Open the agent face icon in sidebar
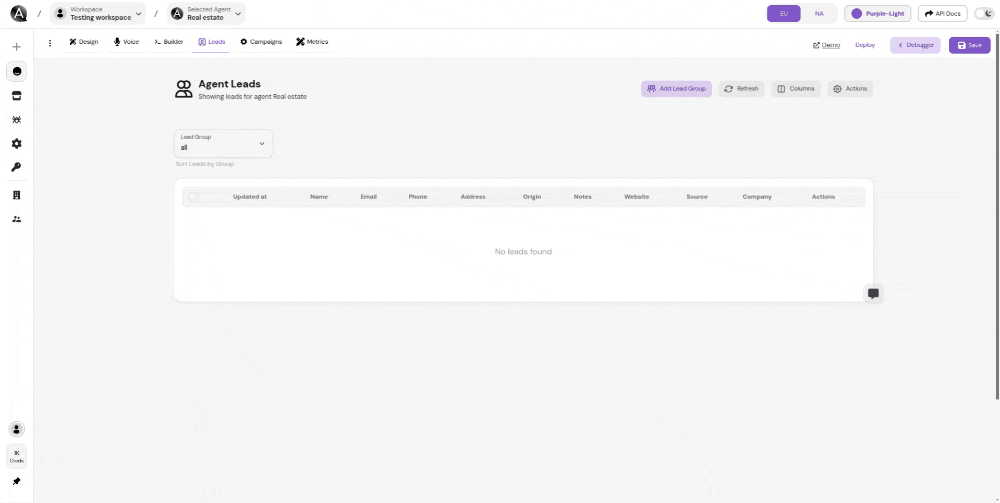The image size is (1000, 503). click(17, 71)
